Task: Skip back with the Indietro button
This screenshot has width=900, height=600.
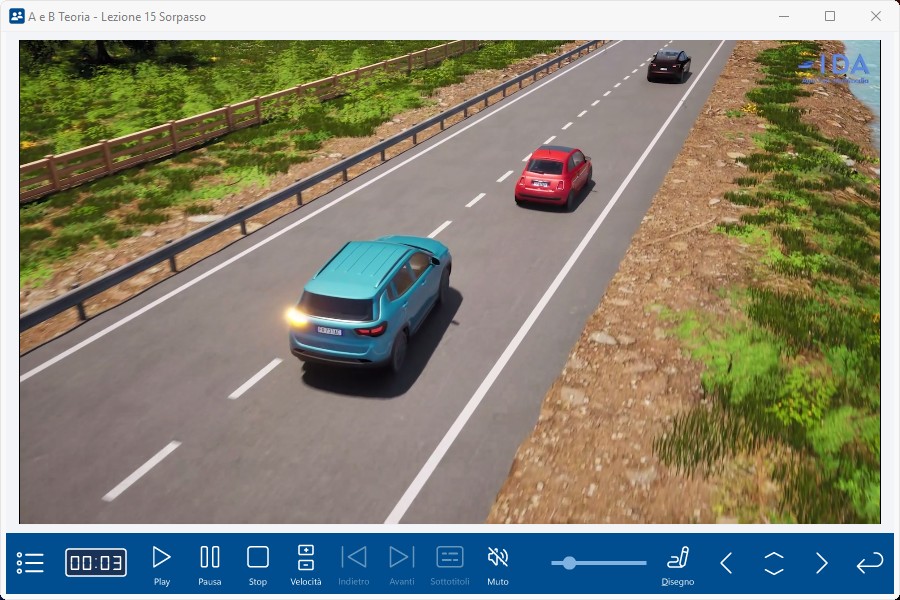Action: (x=354, y=564)
